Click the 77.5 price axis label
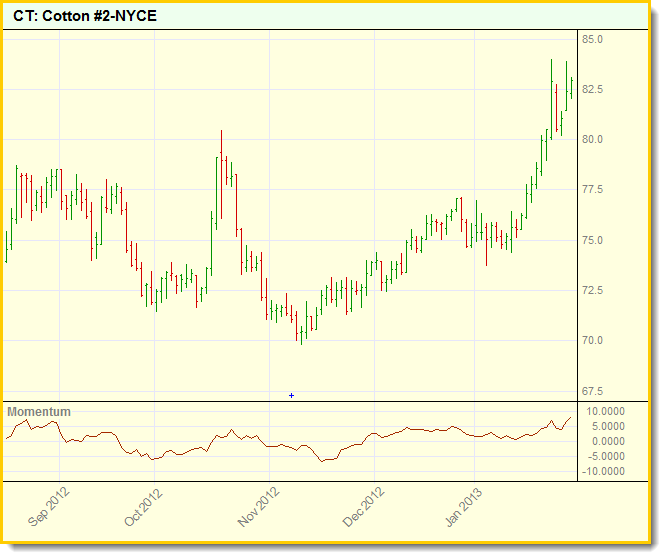Image resolution: width=666 pixels, height=559 pixels. 593,190
